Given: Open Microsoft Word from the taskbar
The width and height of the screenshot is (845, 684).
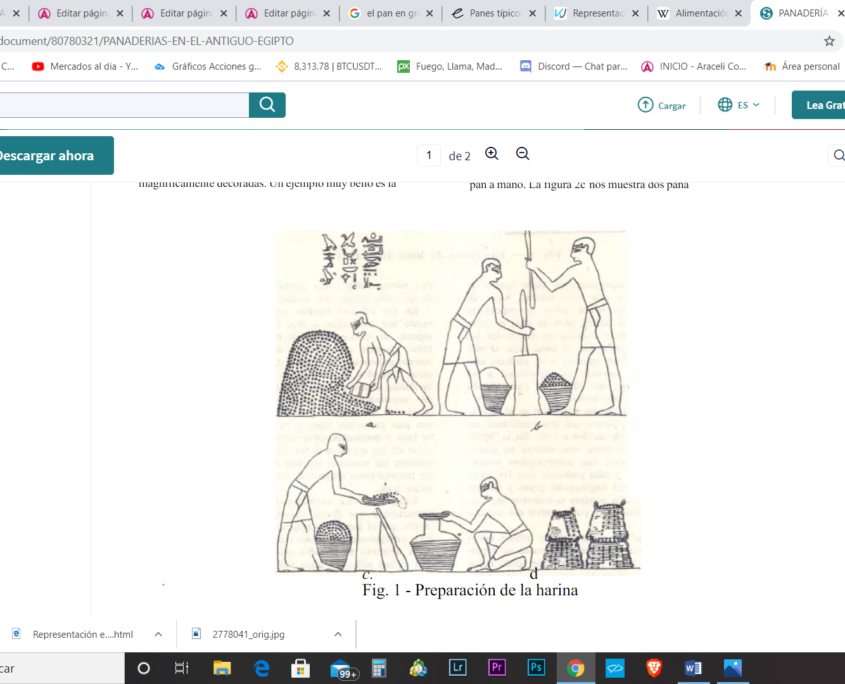Looking at the screenshot, I should point(694,668).
